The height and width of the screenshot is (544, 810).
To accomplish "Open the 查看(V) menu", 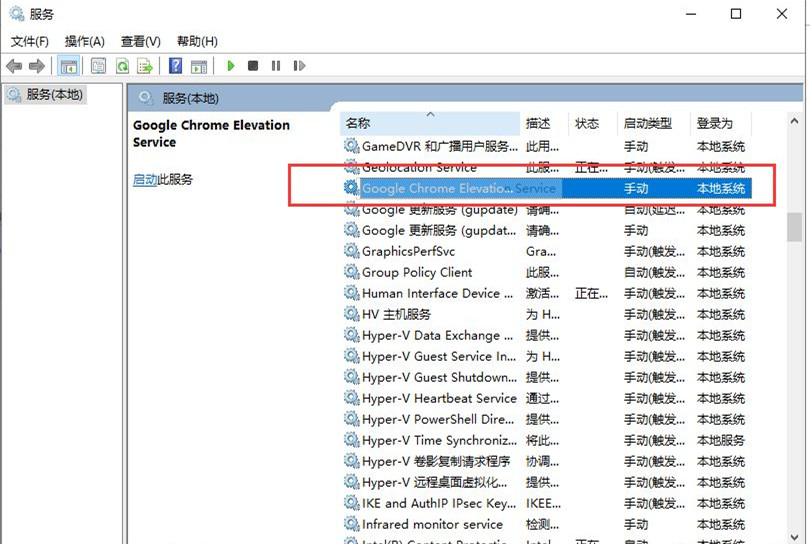I will 140,41.
